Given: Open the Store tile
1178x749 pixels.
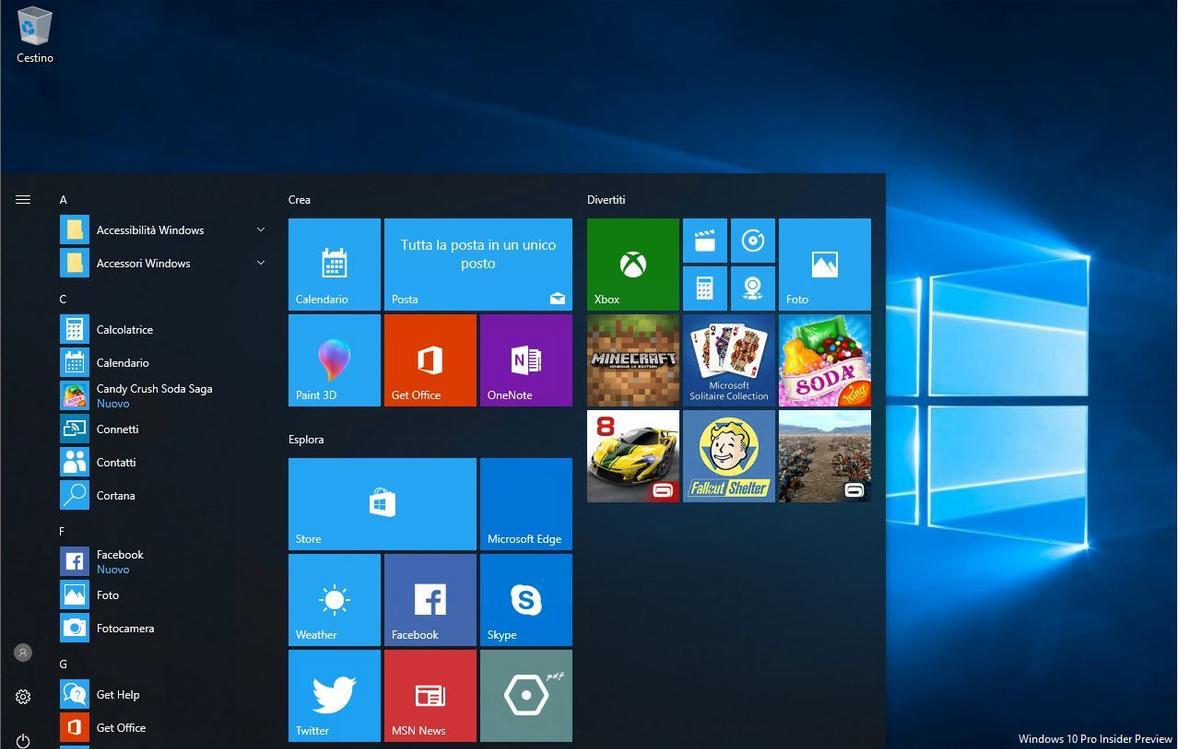Looking at the screenshot, I should pos(382,504).
